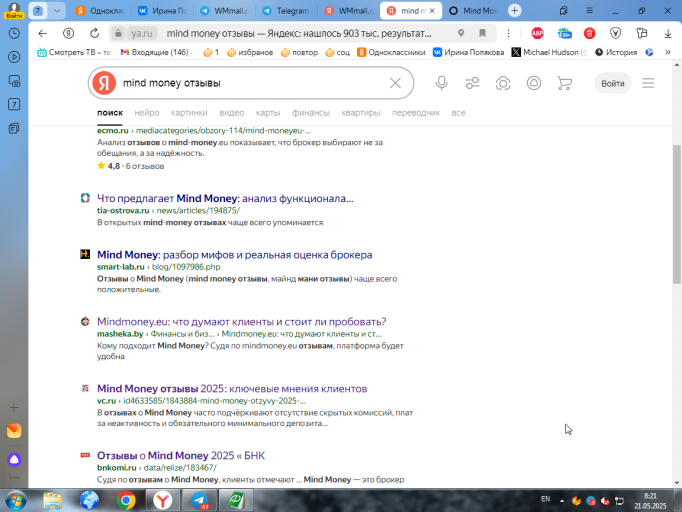Clear the search query with the X
This screenshot has height=512, width=682.
tap(395, 83)
